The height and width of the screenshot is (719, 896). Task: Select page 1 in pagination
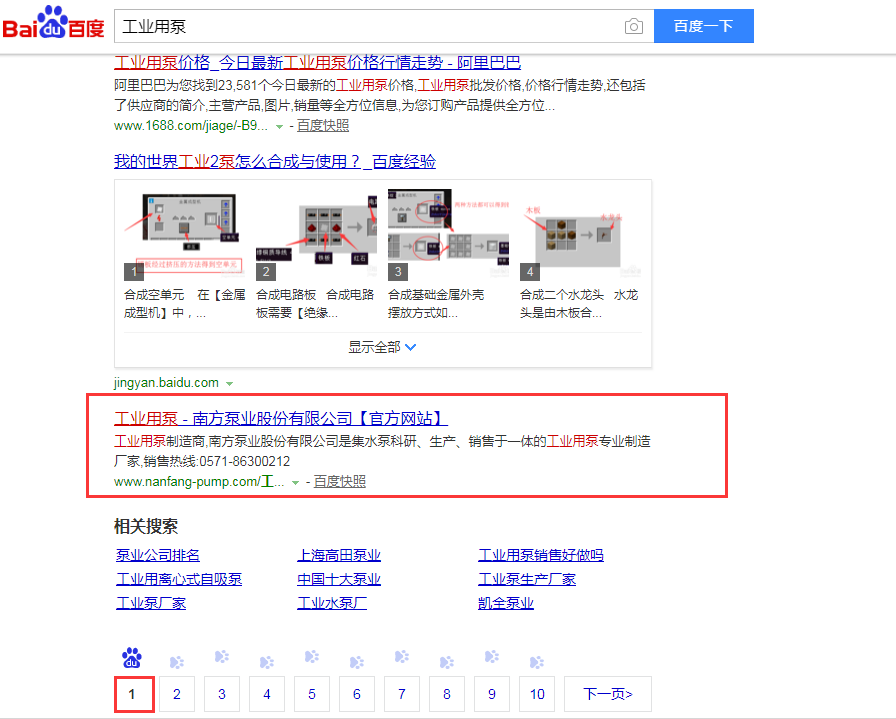tap(134, 694)
